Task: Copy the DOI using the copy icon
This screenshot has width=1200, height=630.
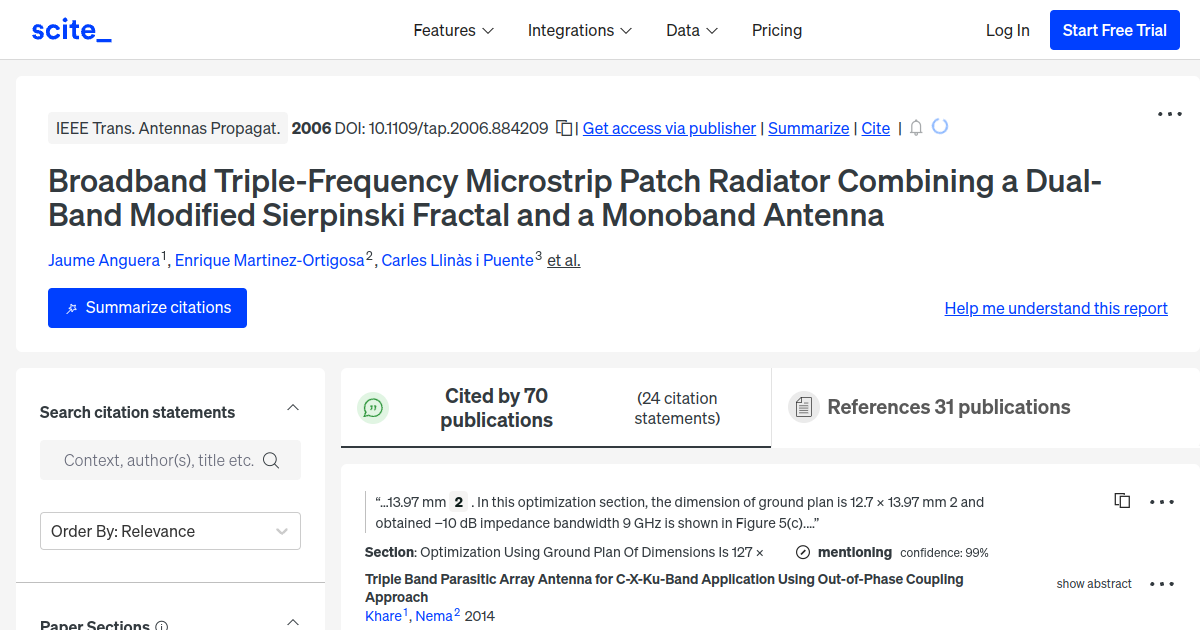Action: [564, 128]
